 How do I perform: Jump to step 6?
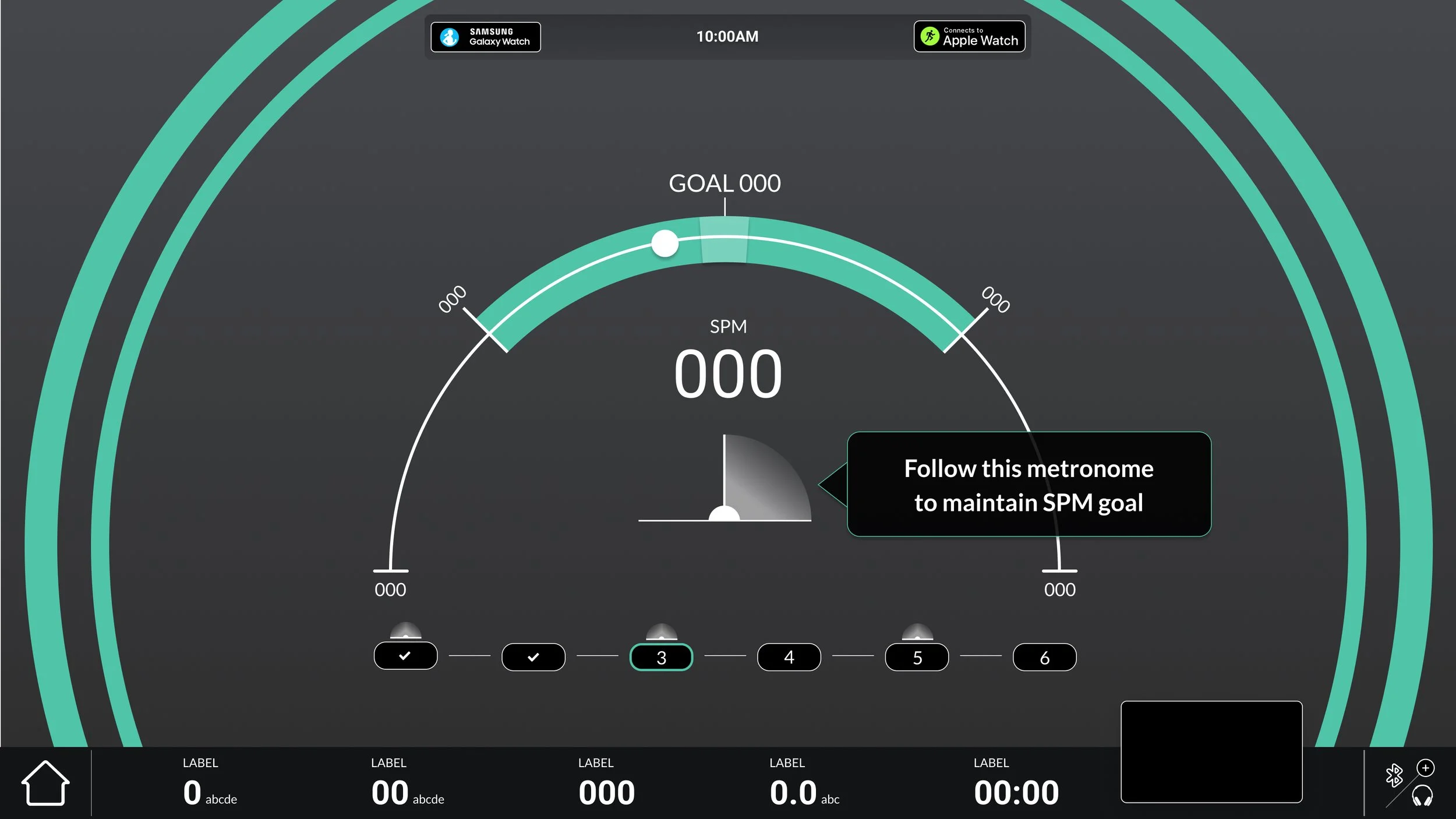[1045, 657]
